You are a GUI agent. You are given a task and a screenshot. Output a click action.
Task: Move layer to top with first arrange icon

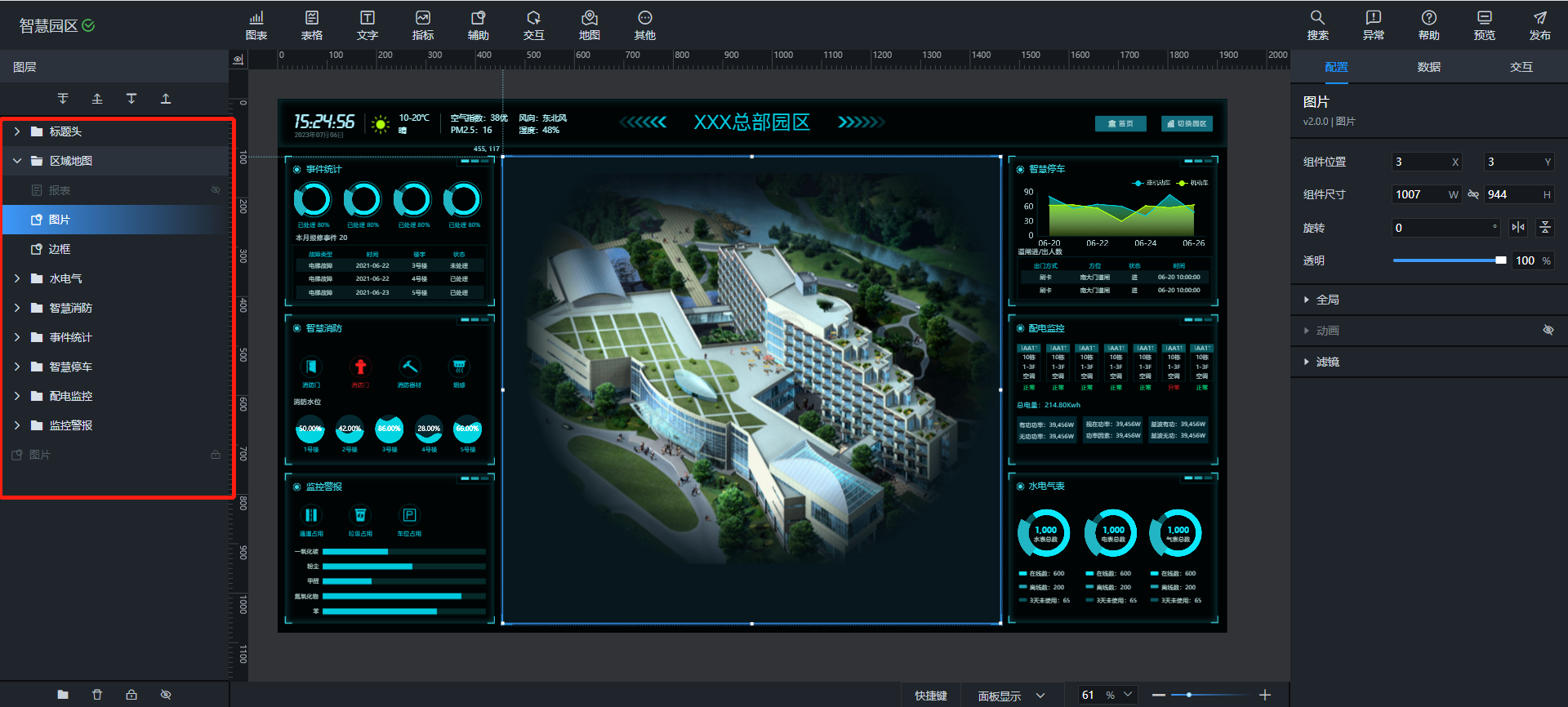pos(63,99)
